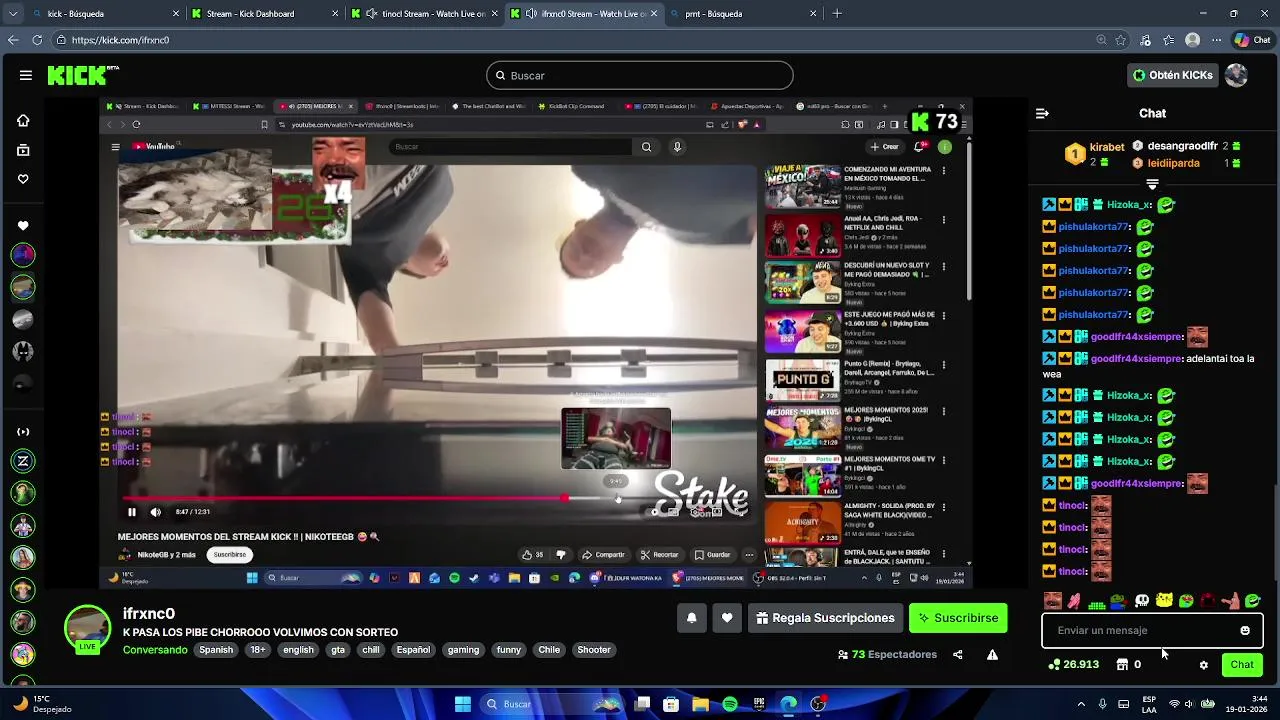Insert the yellow cat quick emote

tap(1164, 601)
